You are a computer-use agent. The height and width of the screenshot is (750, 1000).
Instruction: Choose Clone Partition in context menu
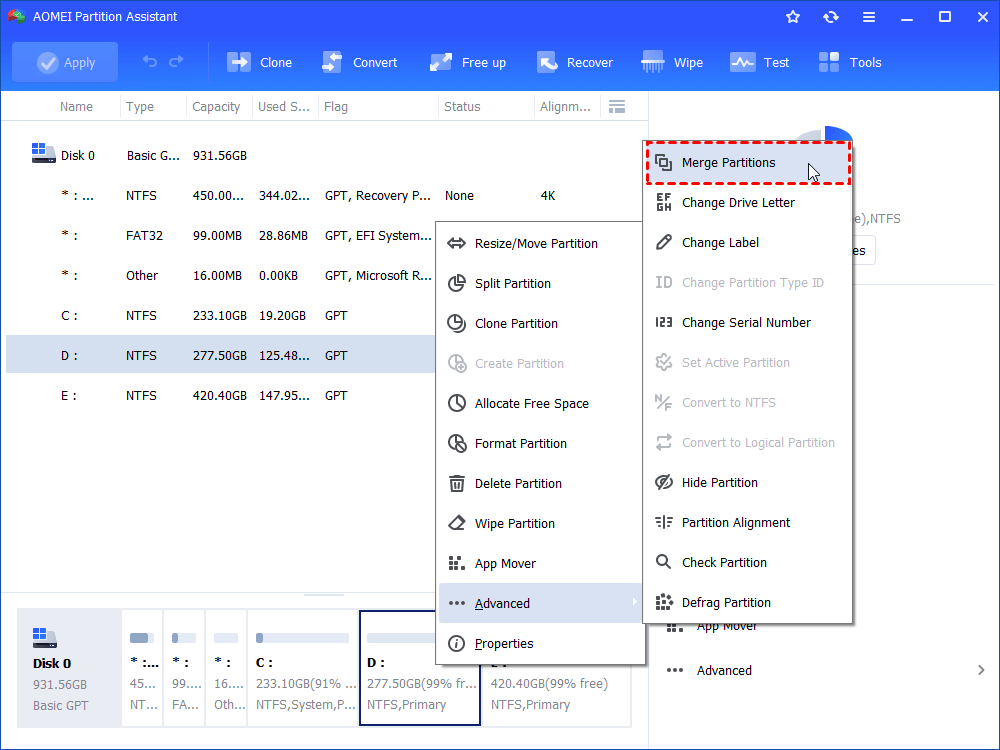[540, 324]
